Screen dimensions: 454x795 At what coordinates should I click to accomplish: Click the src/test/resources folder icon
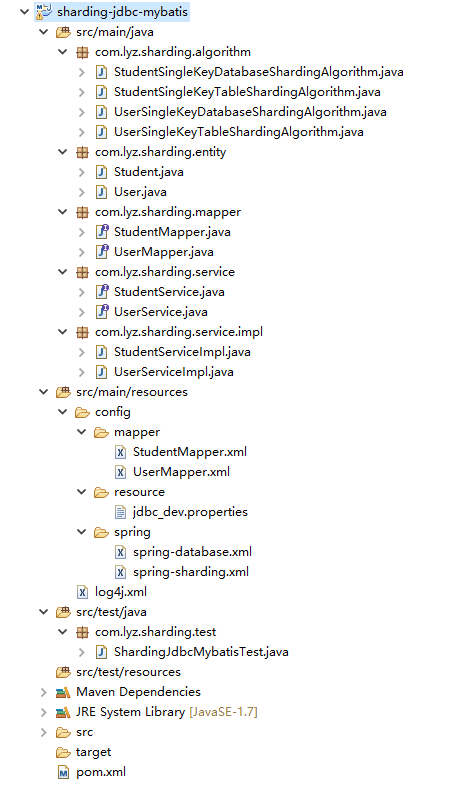click(x=63, y=672)
